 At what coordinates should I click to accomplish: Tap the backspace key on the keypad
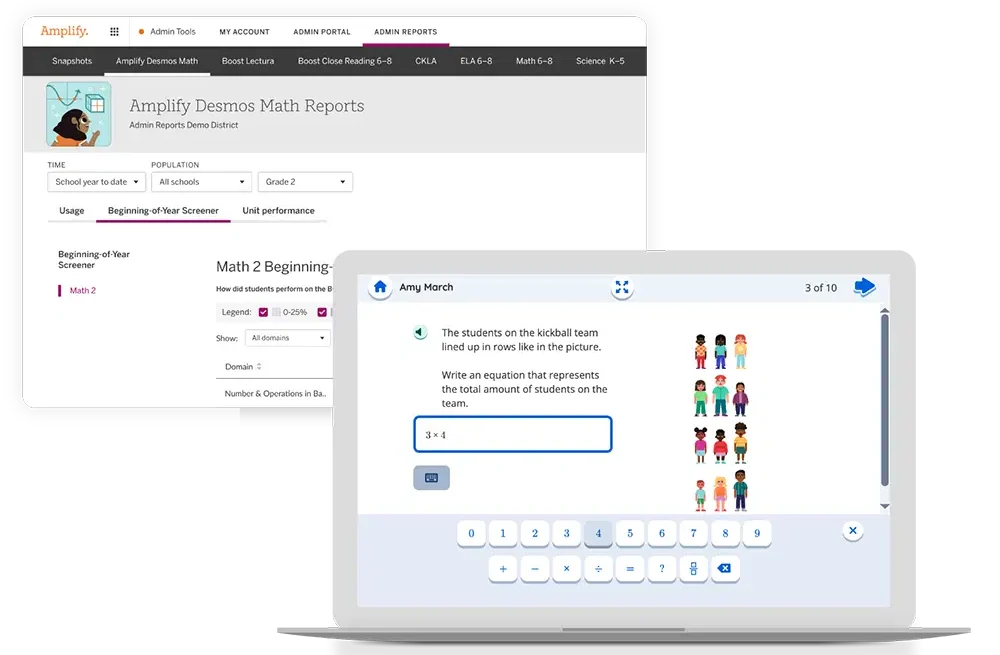[x=724, y=568]
